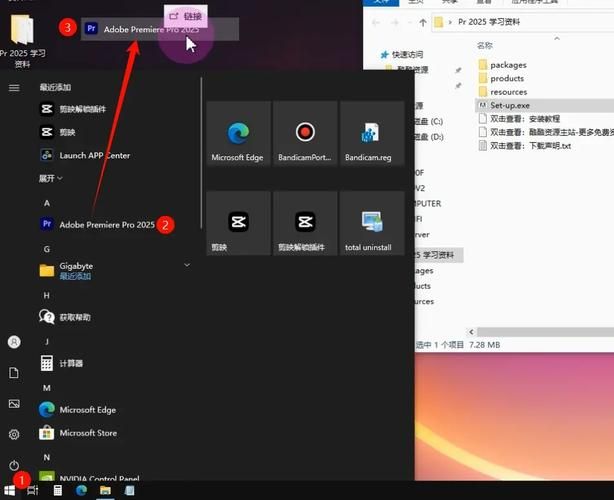Screen dimensions: 614x500
Task: Select Set-up.exe in Explorer
Action: point(504,105)
